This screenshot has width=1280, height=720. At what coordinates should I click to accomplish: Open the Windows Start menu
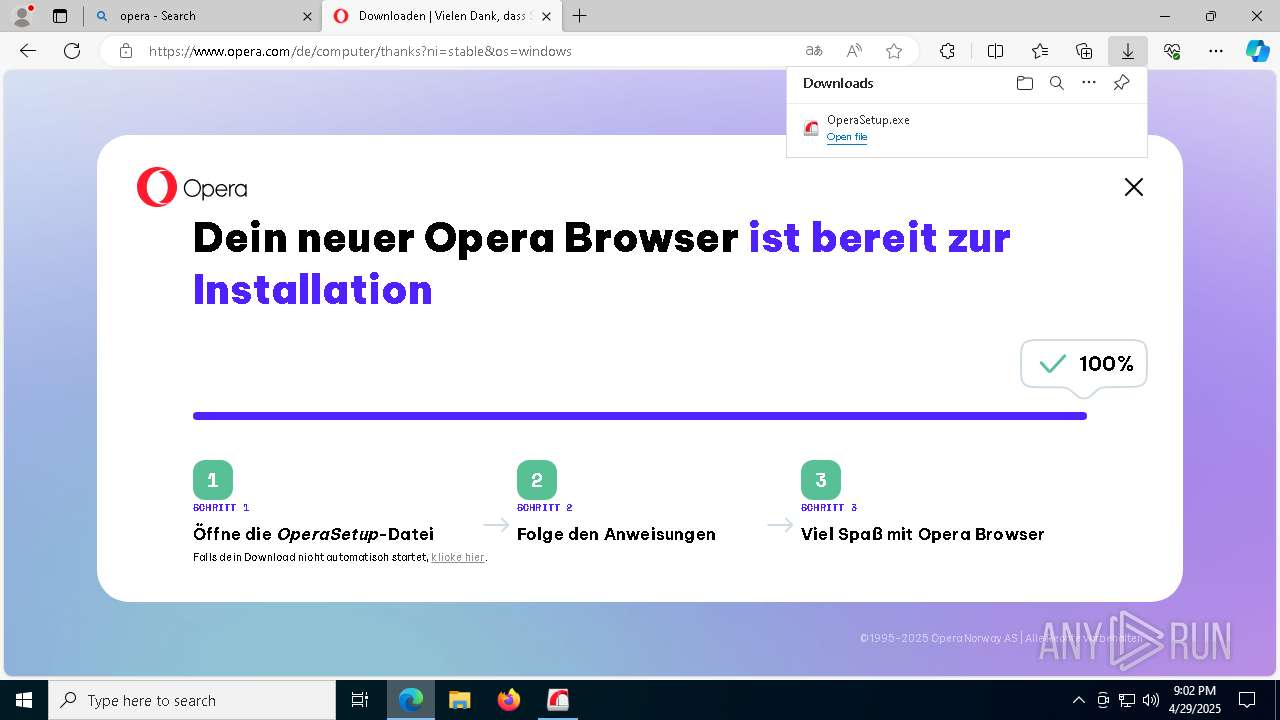point(24,700)
